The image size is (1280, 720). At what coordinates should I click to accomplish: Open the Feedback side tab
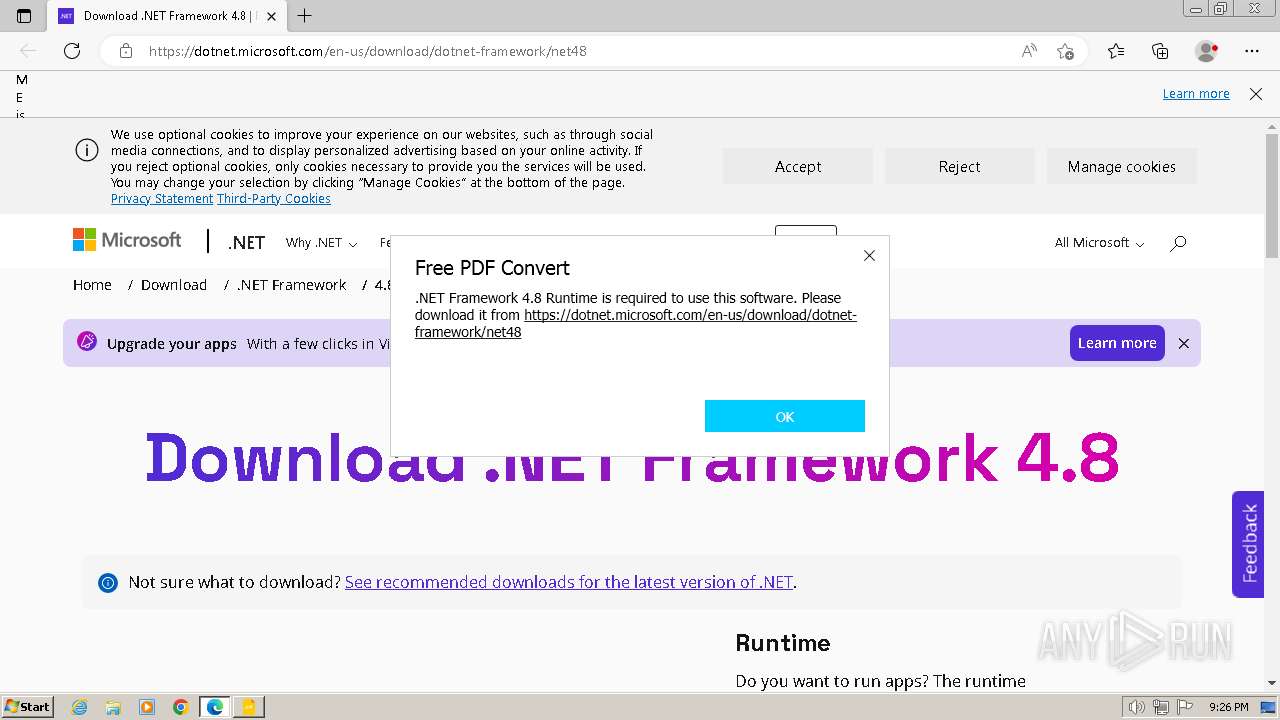(1248, 544)
